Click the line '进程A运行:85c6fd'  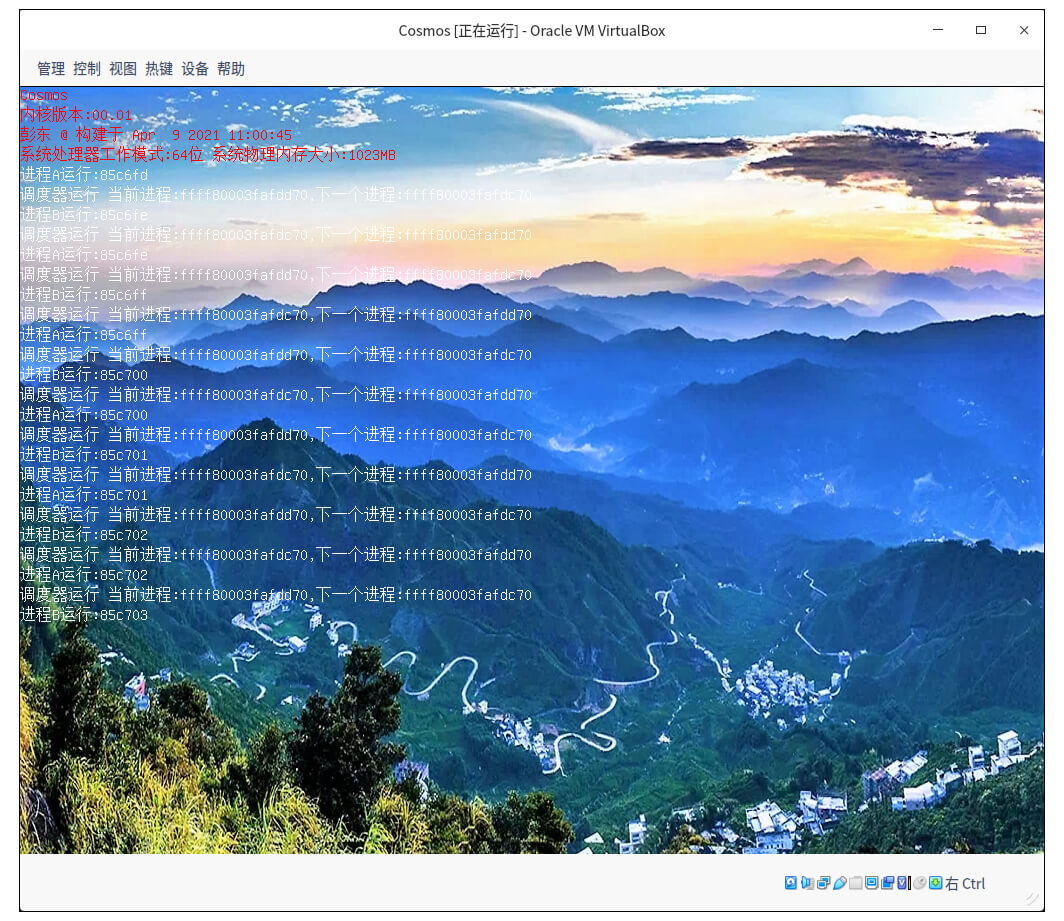[84, 175]
